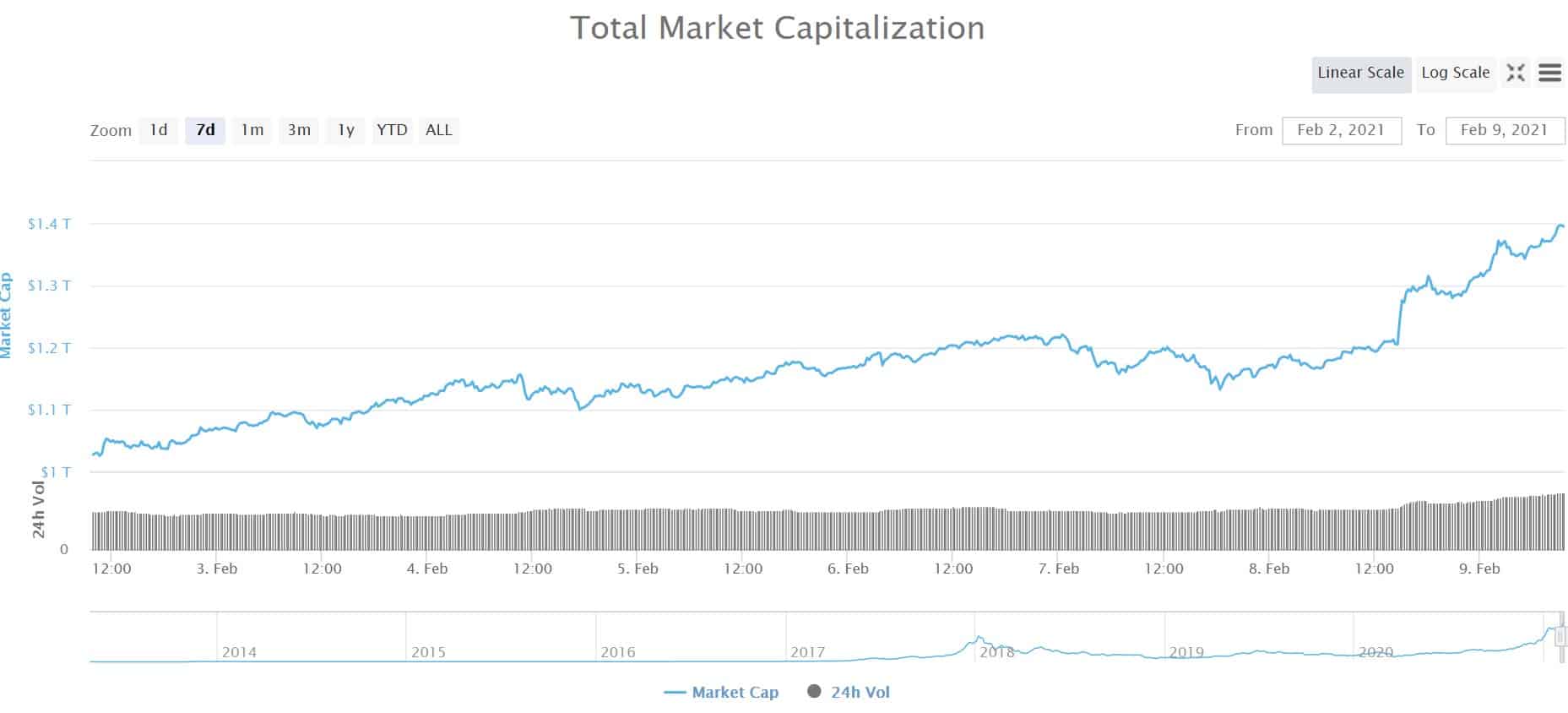Zoom chart to 1m
This screenshot has width=1568, height=713.
pyautogui.click(x=251, y=130)
